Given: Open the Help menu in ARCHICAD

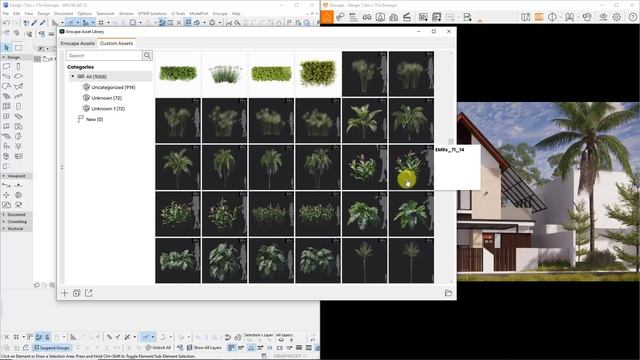Looking at the screenshot, I should tap(236, 13).
